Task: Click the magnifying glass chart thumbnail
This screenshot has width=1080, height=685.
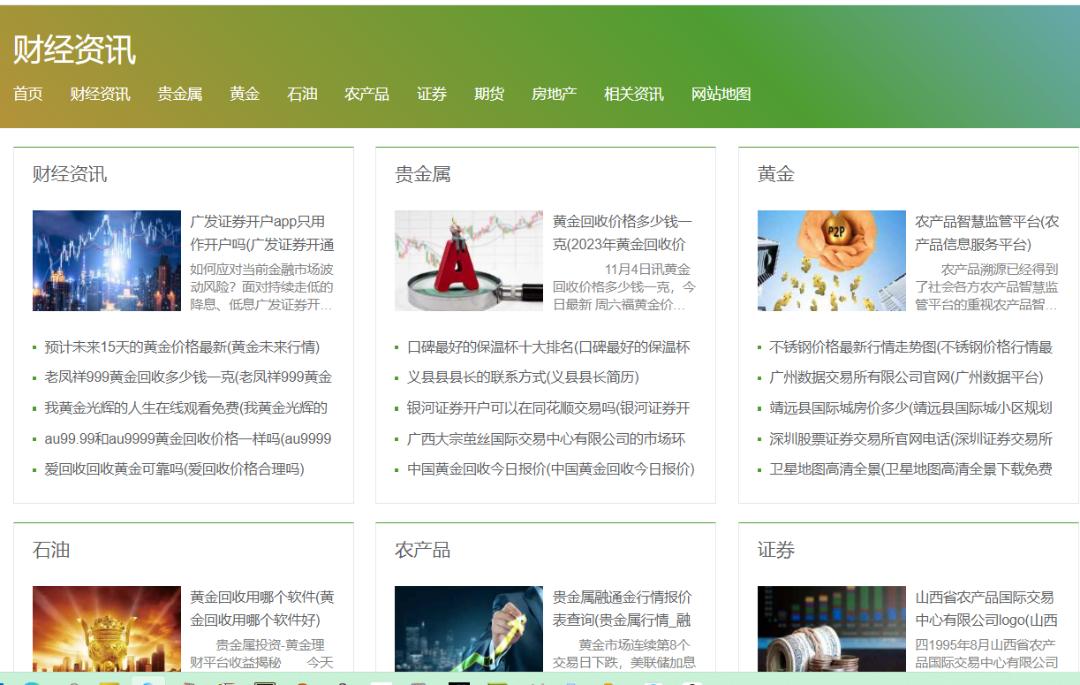Action: (x=468, y=260)
